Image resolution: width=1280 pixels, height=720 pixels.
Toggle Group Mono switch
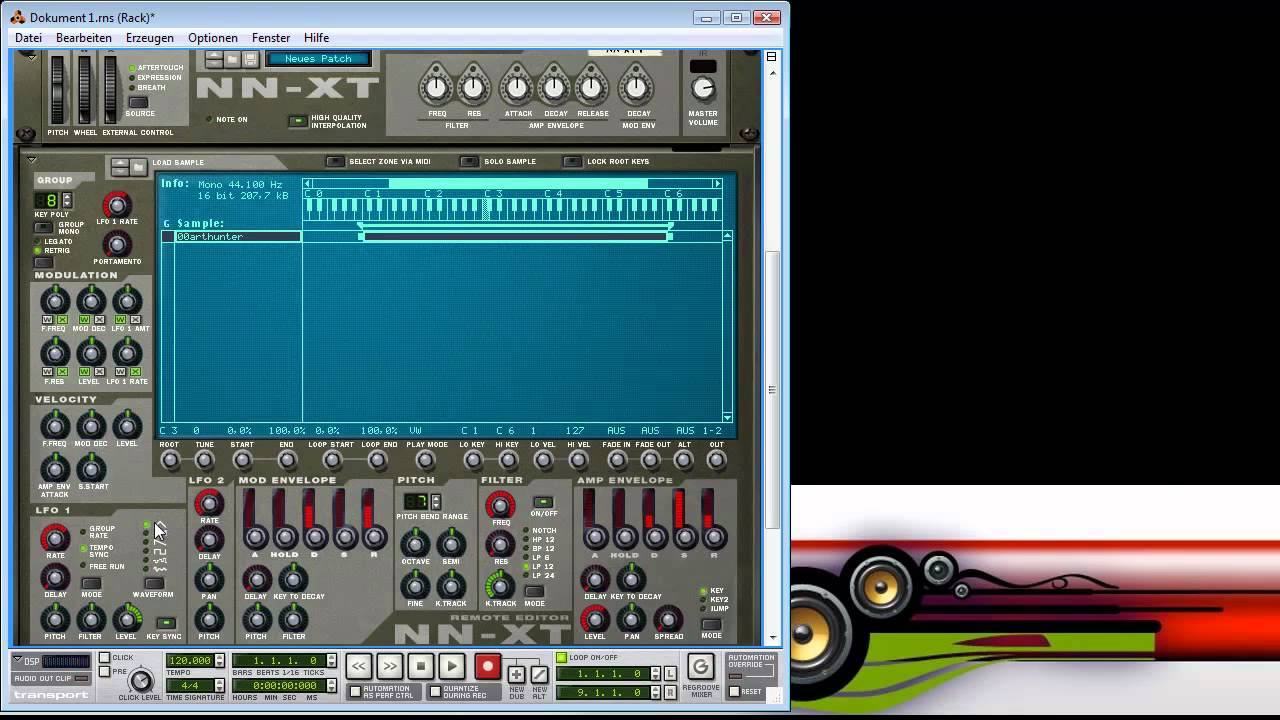point(43,227)
